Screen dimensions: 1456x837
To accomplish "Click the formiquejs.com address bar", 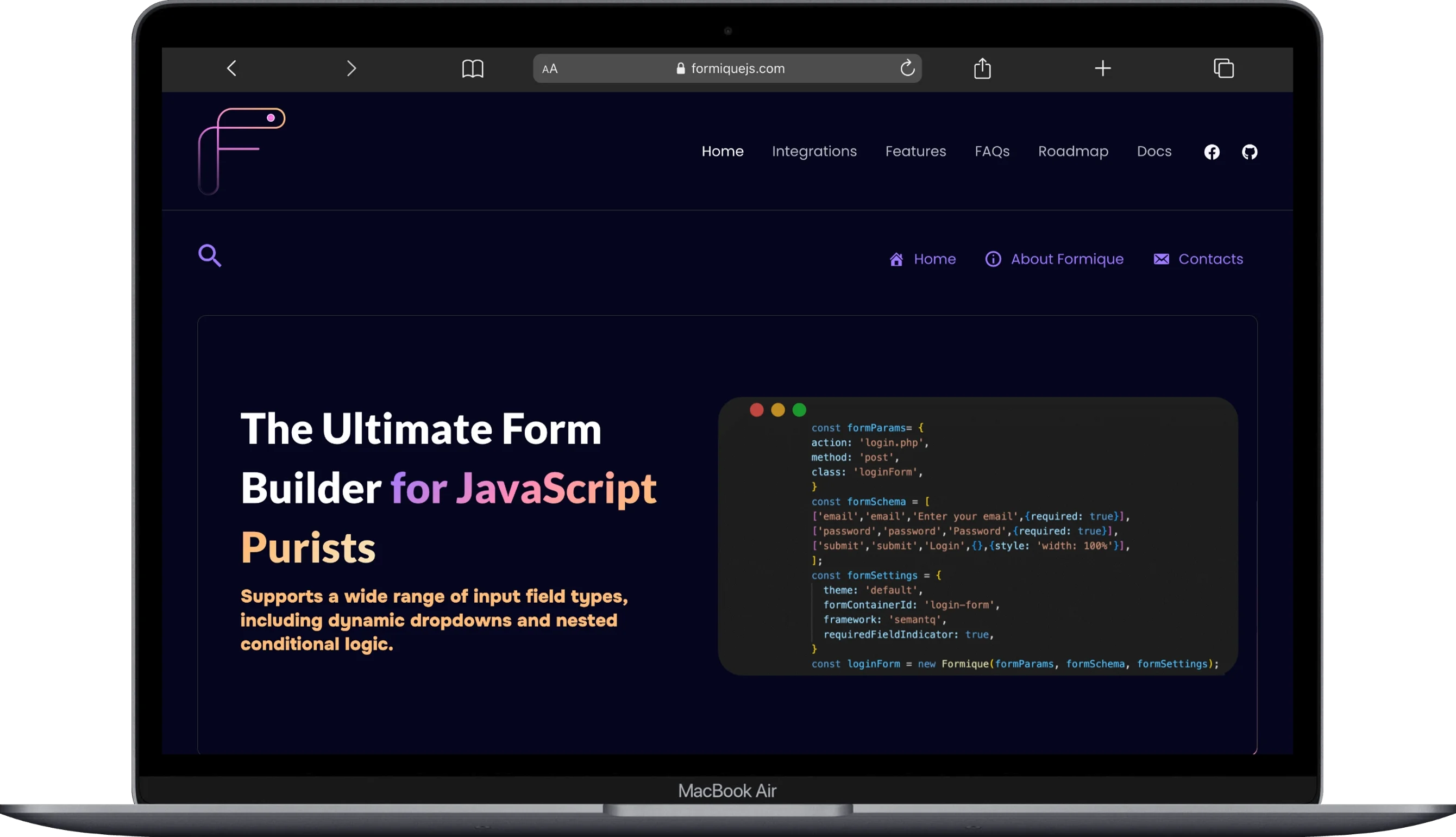I will 727,68.
